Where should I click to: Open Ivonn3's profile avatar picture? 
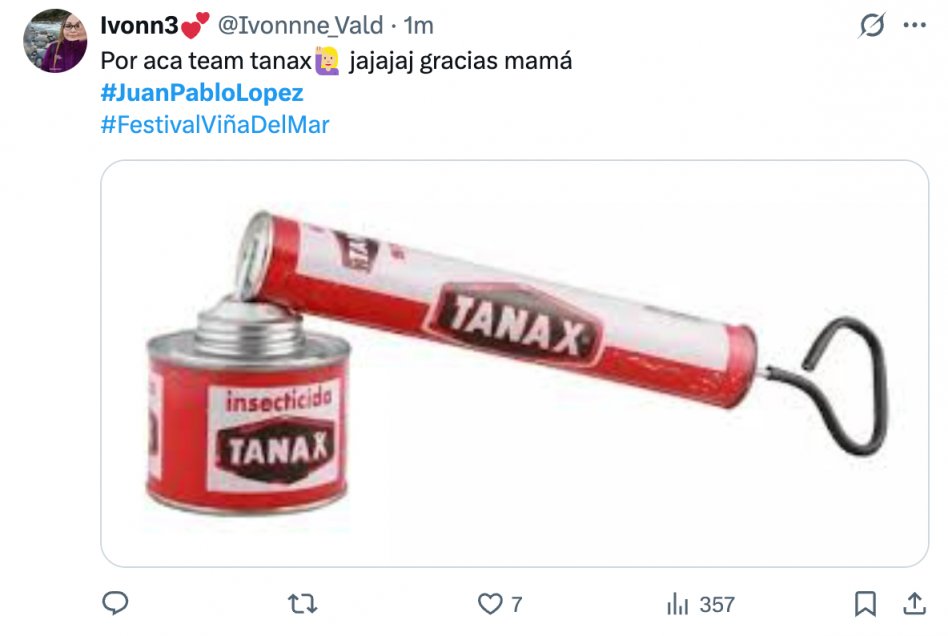pos(55,41)
